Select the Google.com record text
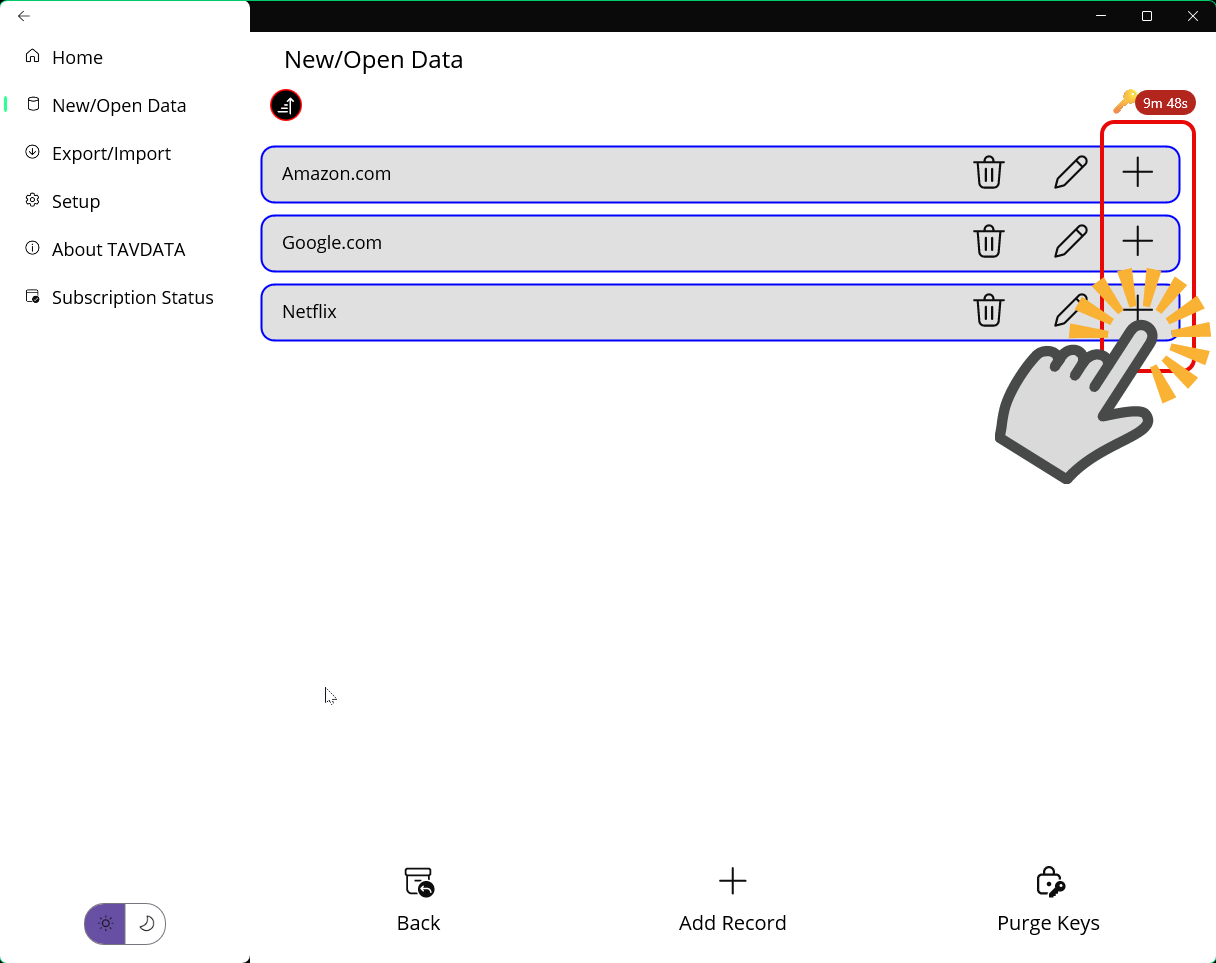The height and width of the screenshot is (963, 1216). pos(332,242)
